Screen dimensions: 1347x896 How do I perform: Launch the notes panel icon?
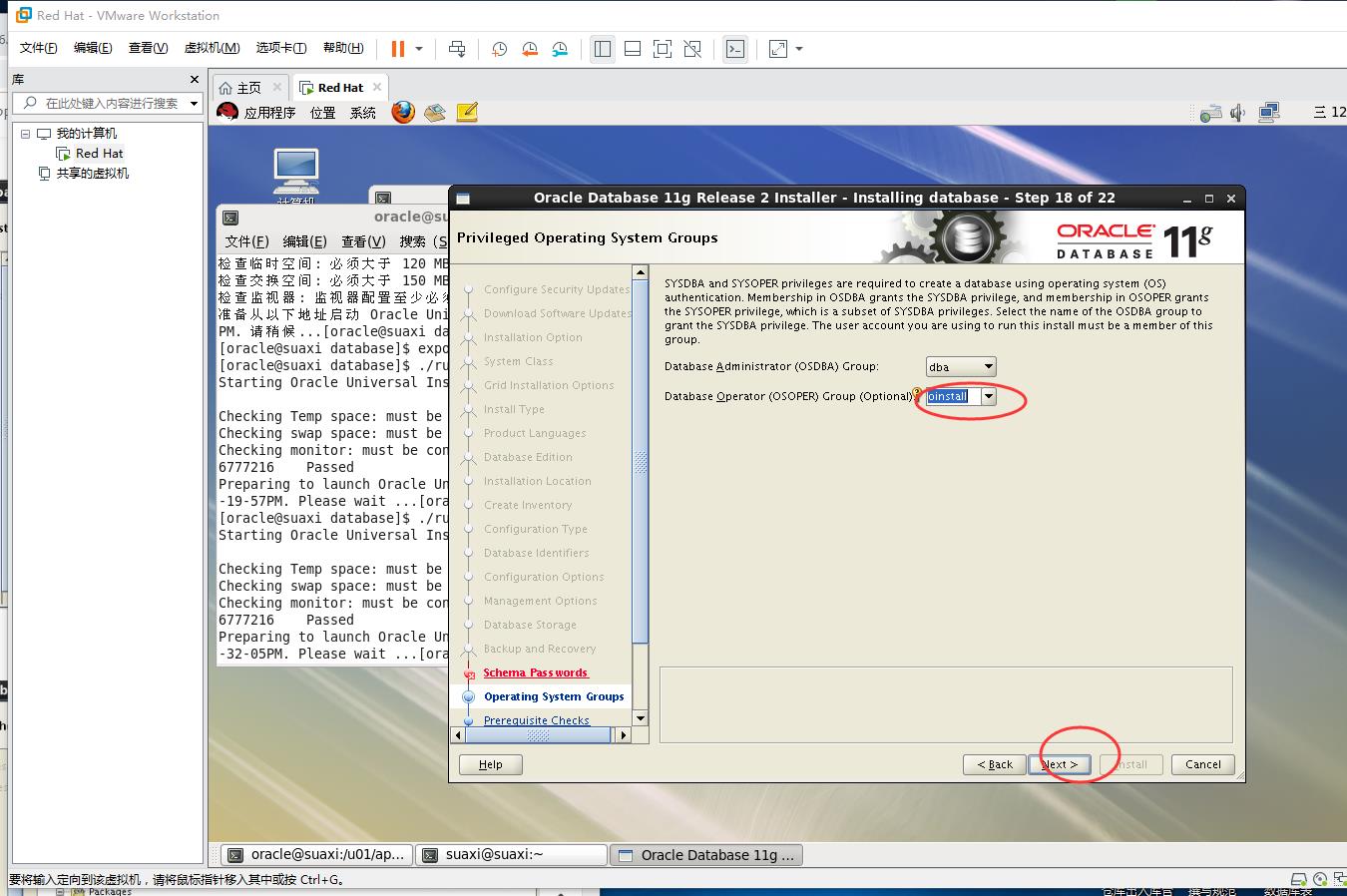[467, 113]
